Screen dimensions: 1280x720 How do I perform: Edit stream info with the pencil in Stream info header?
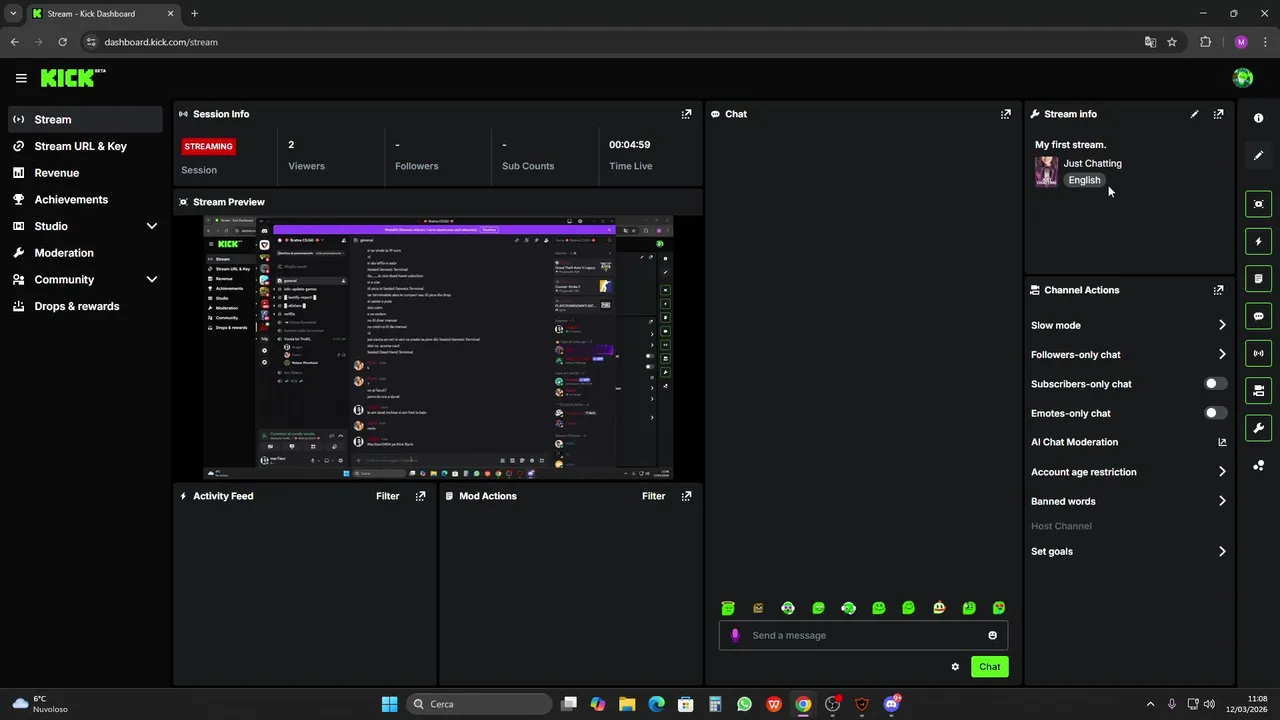pyautogui.click(x=1194, y=114)
